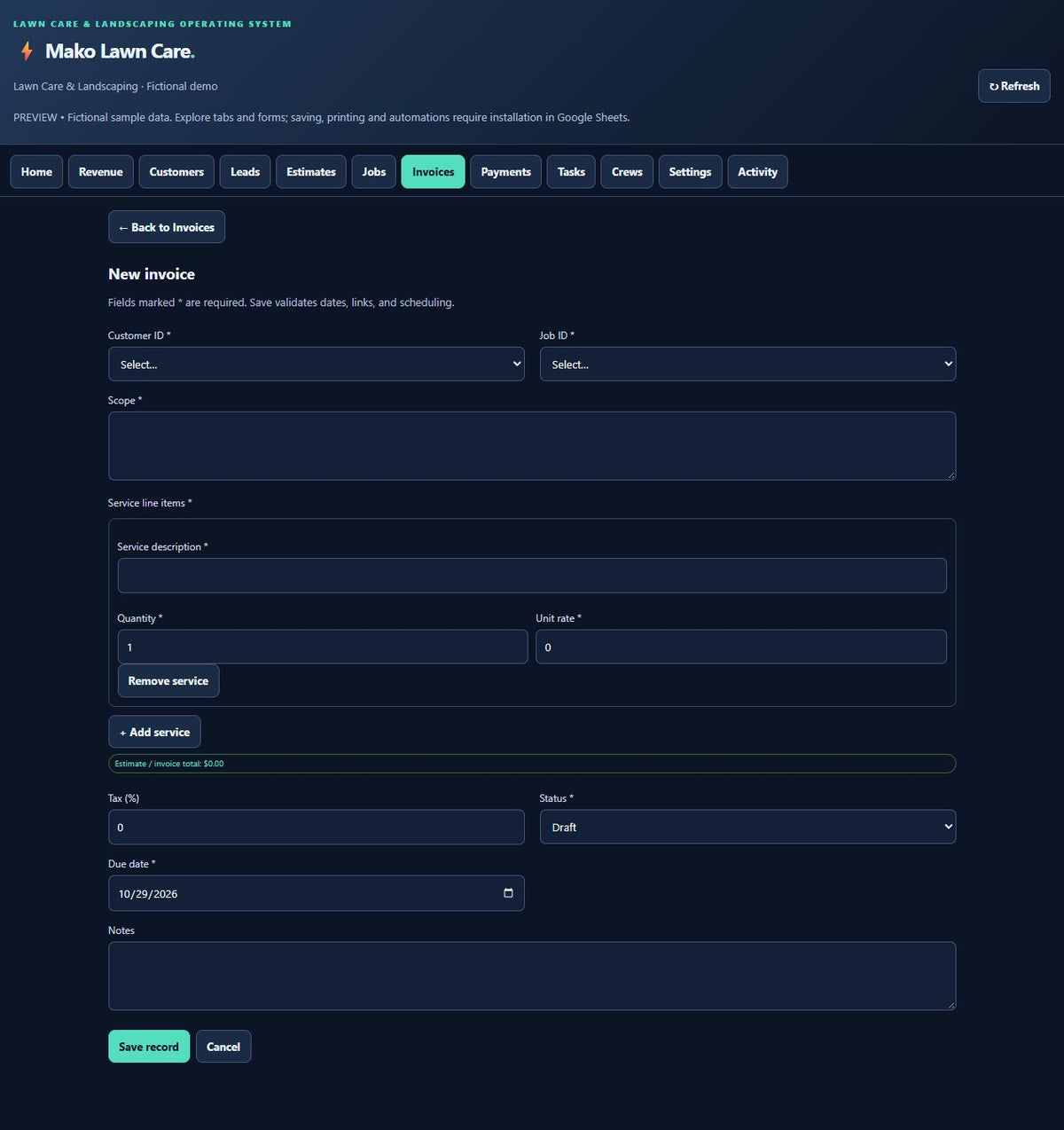Switch to the Crews tab

(627, 172)
